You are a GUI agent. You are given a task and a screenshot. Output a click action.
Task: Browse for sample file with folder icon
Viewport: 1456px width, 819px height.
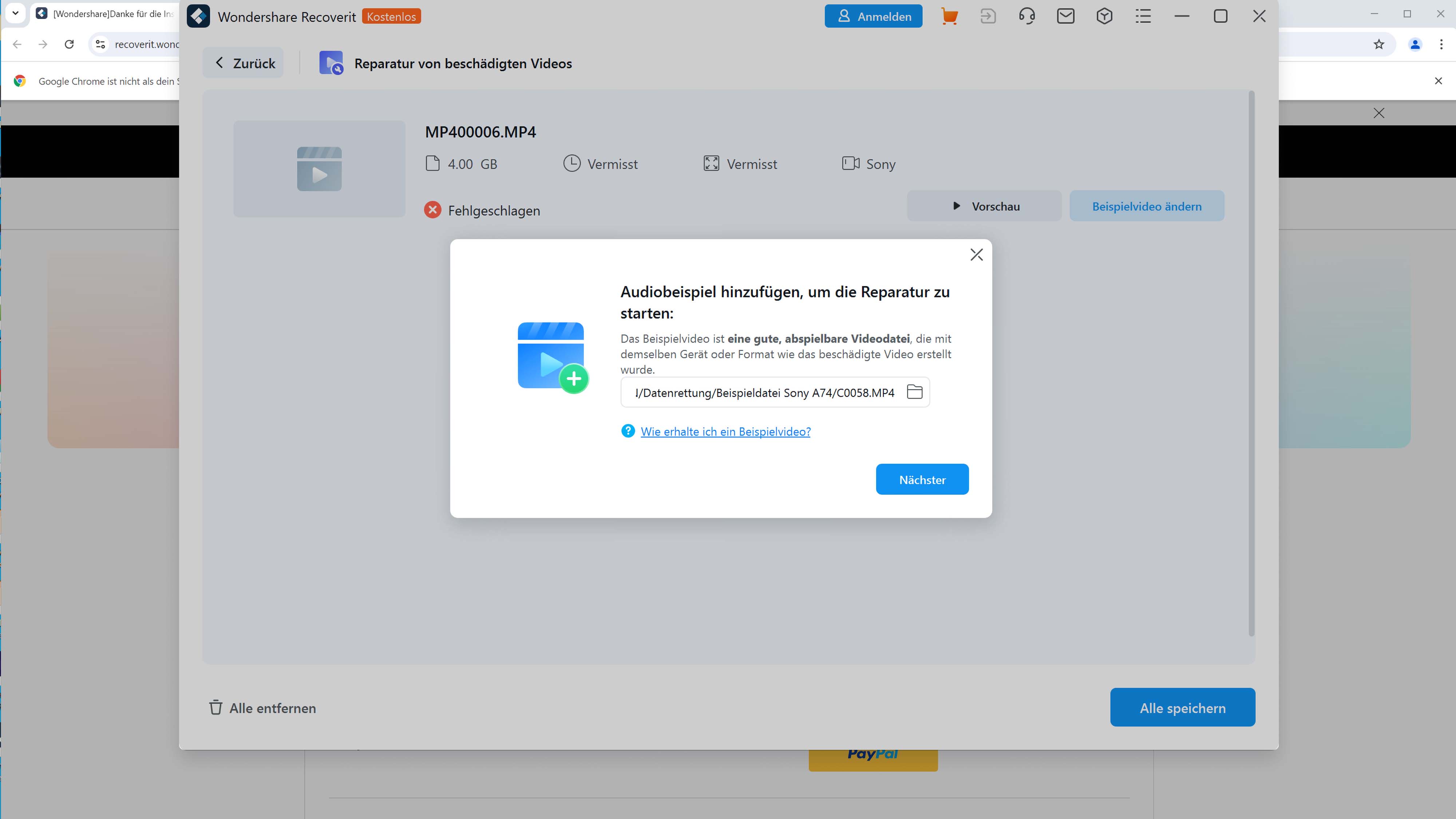(914, 392)
